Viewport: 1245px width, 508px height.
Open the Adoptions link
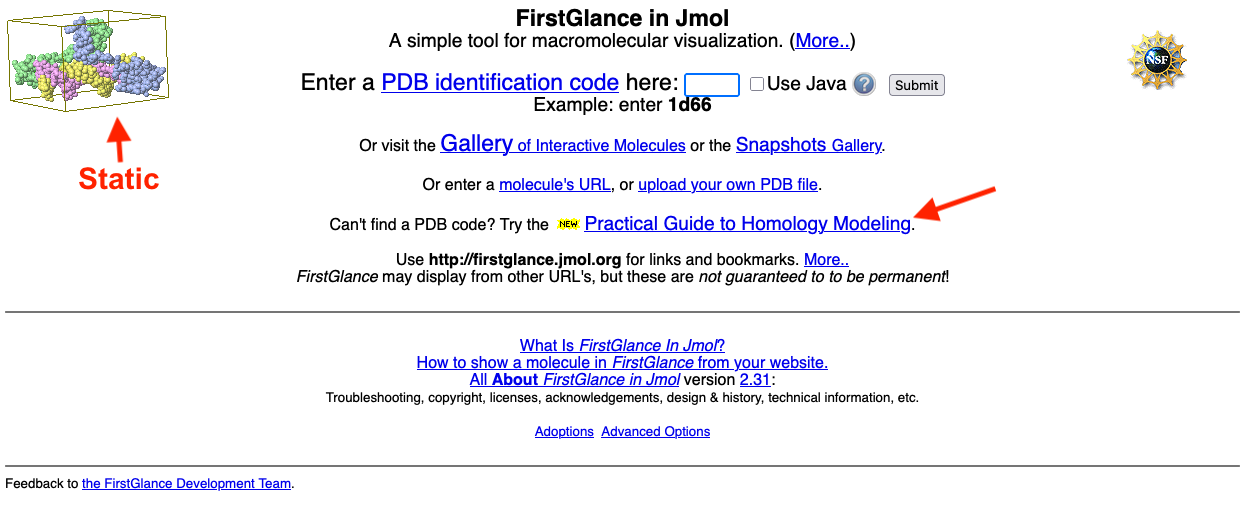pos(564,432)
